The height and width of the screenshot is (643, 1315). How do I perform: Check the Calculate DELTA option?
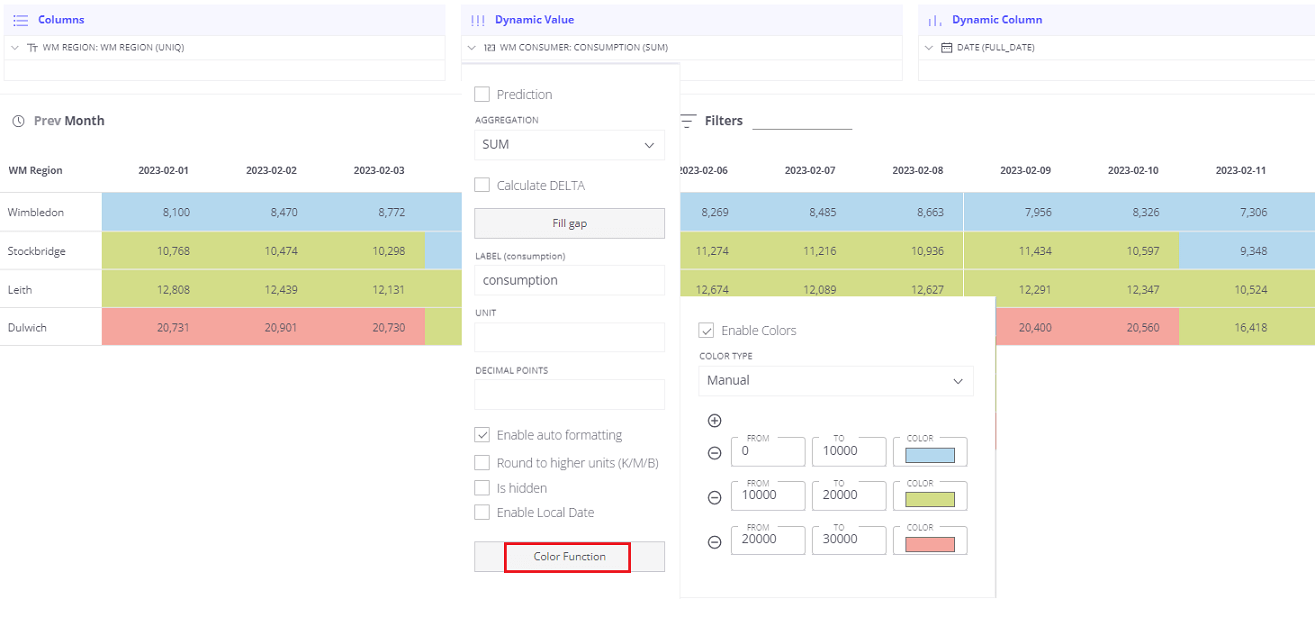[x=481, y=185]
